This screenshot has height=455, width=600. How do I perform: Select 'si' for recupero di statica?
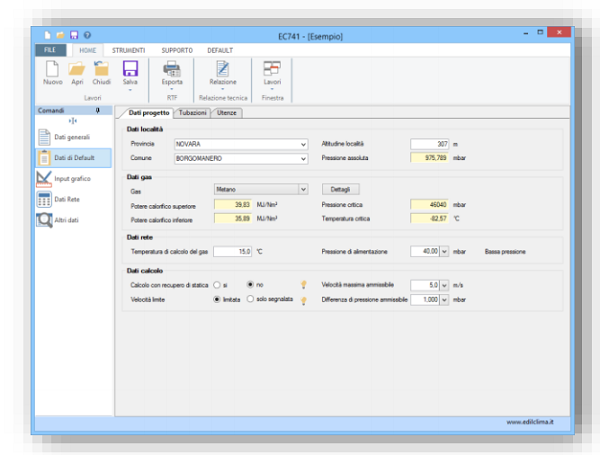click(x=217, y=284)
